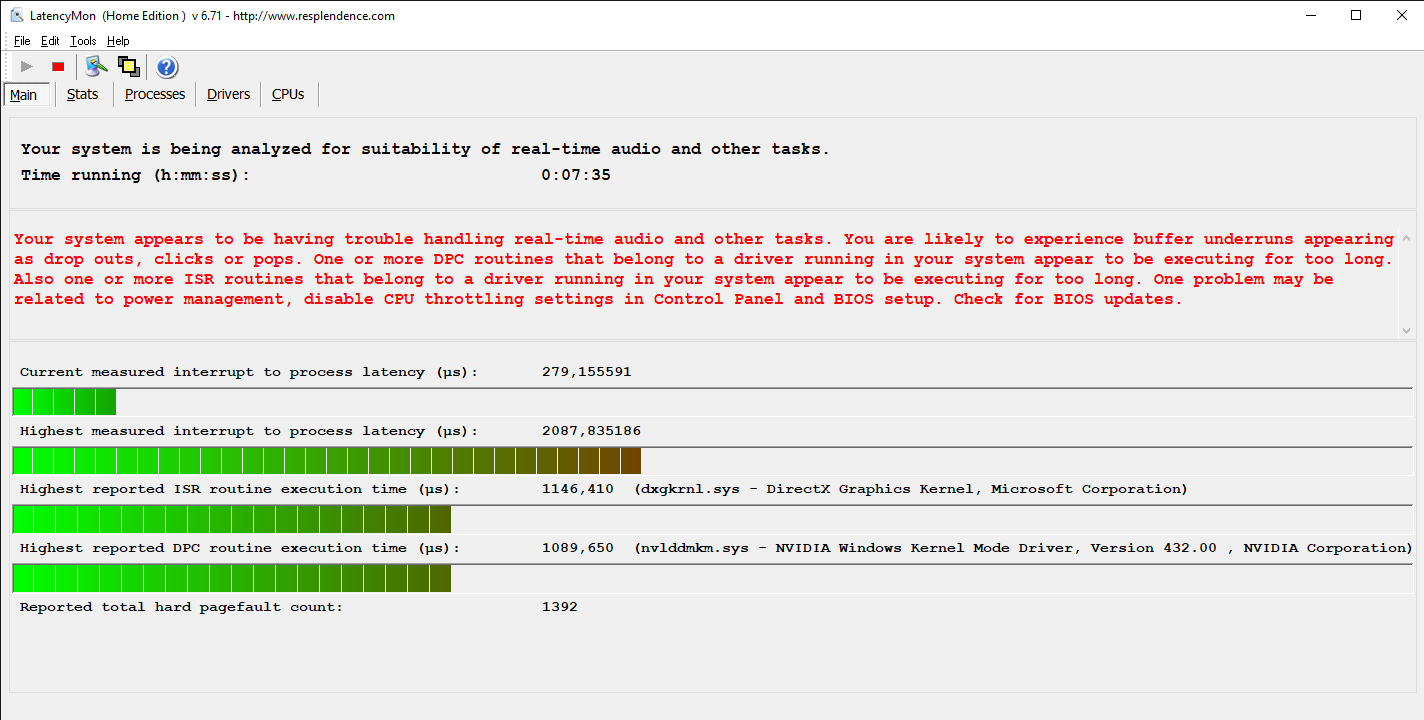The height and width of the screenshot is (720, 1424).
Task: Click 'Time running (h:mm:ss):' label
Action: click(x=135, y=175)
